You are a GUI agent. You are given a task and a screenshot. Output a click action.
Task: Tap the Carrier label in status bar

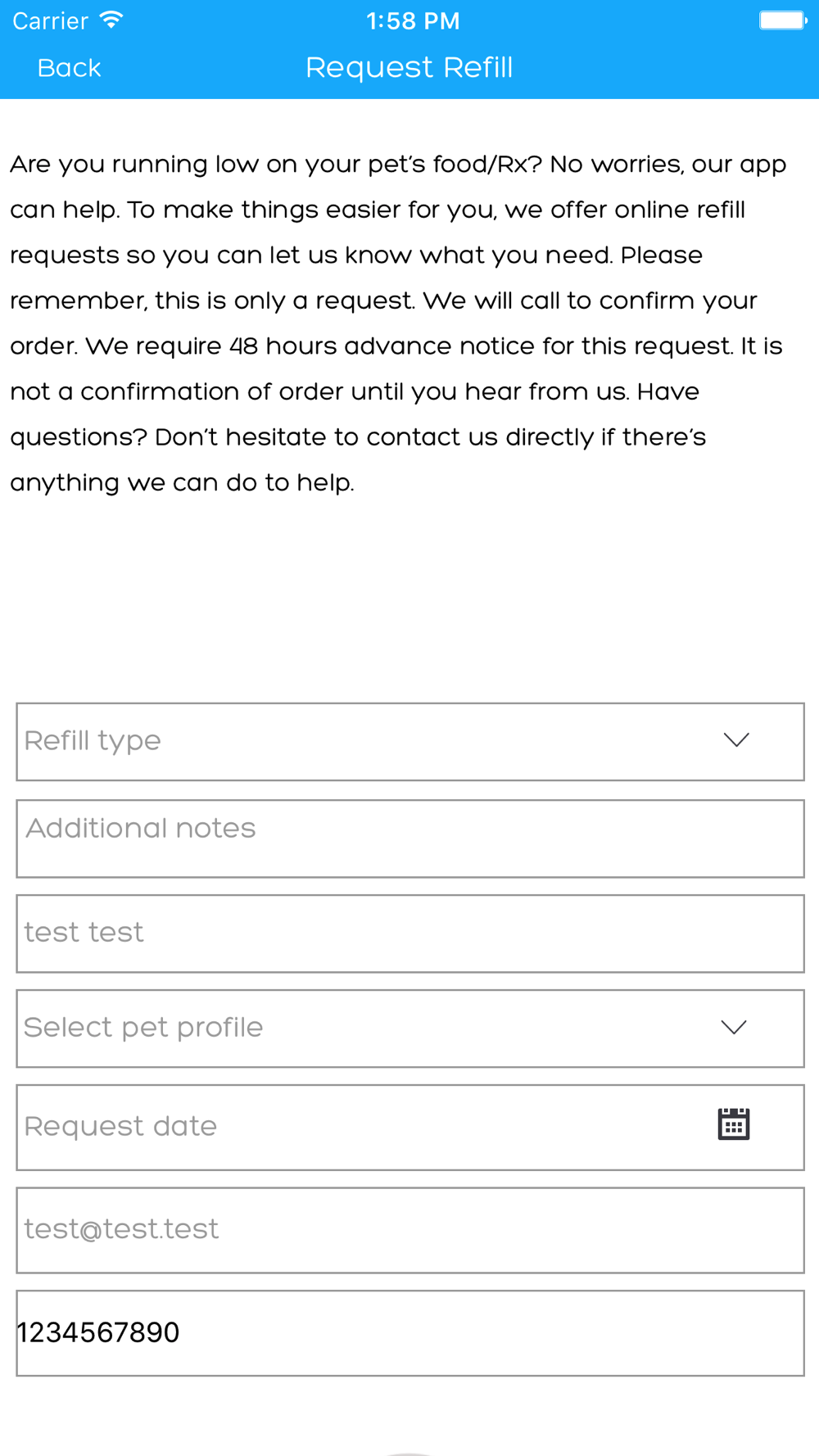click(50, 21)
